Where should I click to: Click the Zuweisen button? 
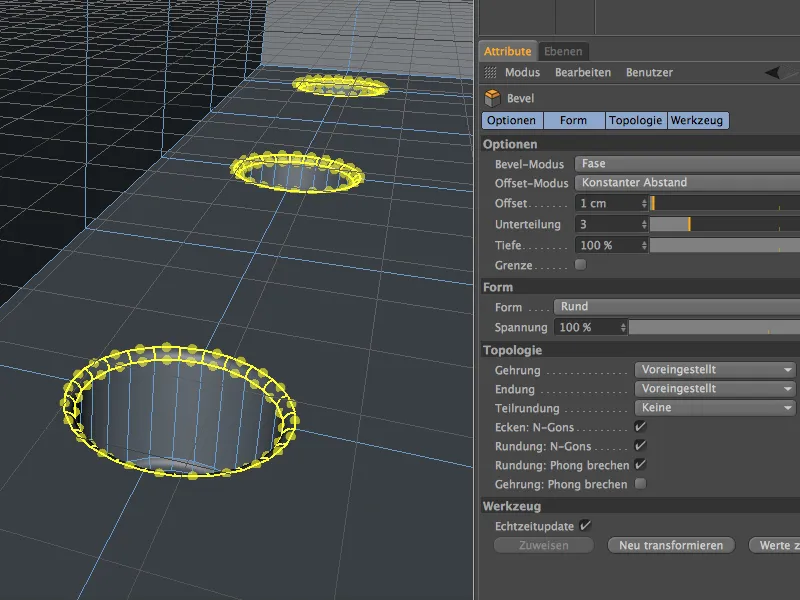pos(544,545)
